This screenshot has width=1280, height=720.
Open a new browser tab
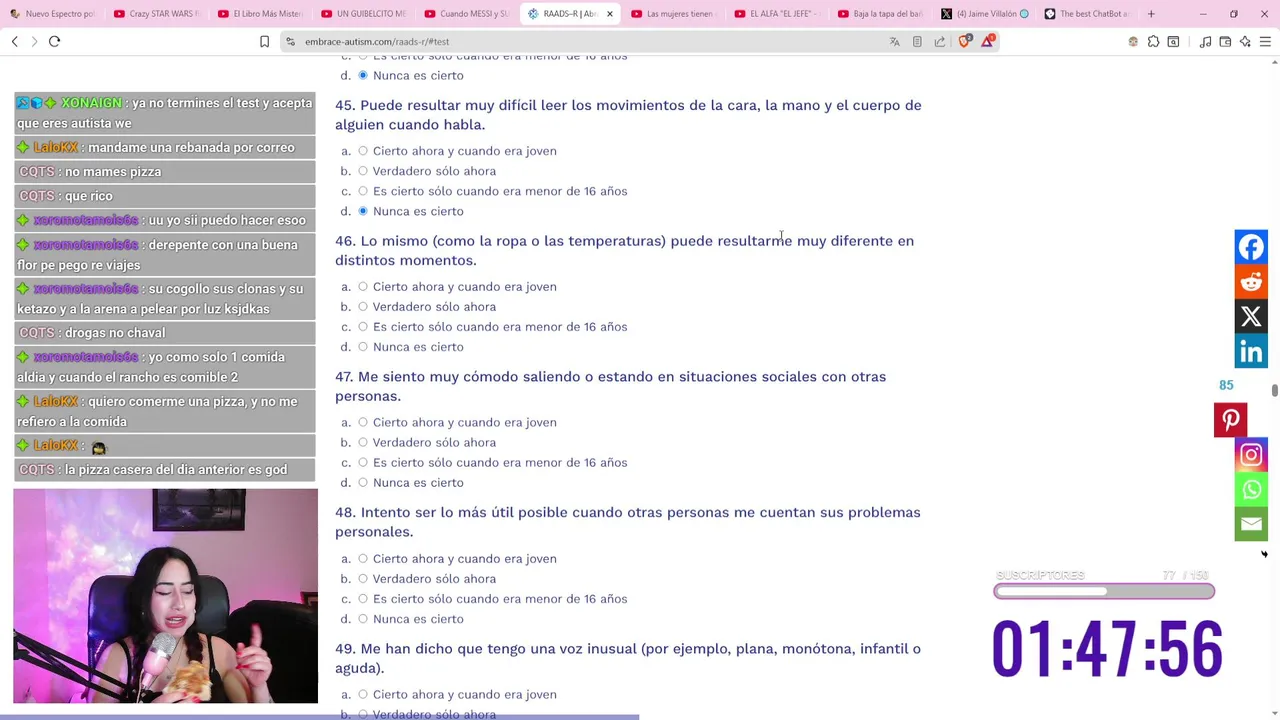coord(1151,14)
